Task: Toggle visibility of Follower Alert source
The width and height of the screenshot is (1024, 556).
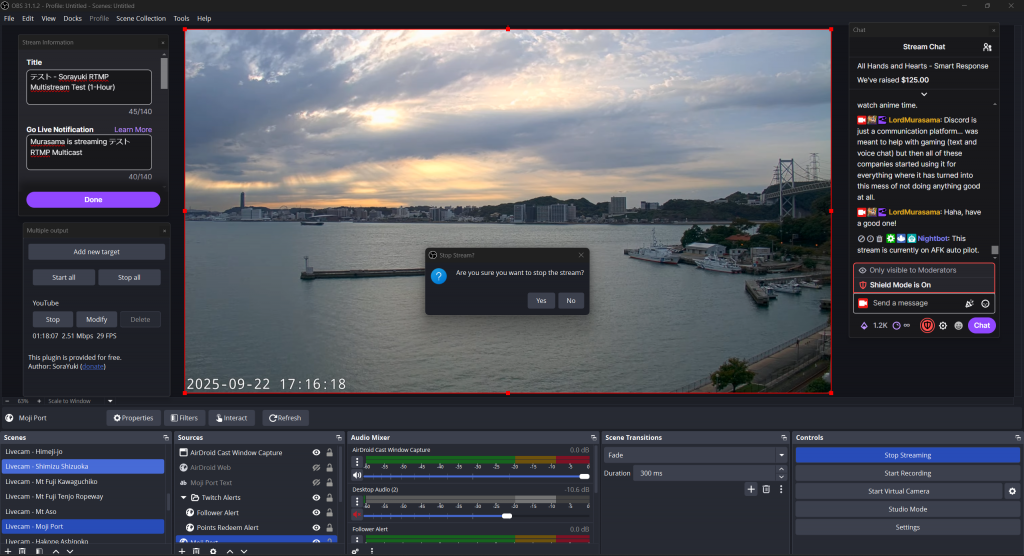Action: click(316, 513)
